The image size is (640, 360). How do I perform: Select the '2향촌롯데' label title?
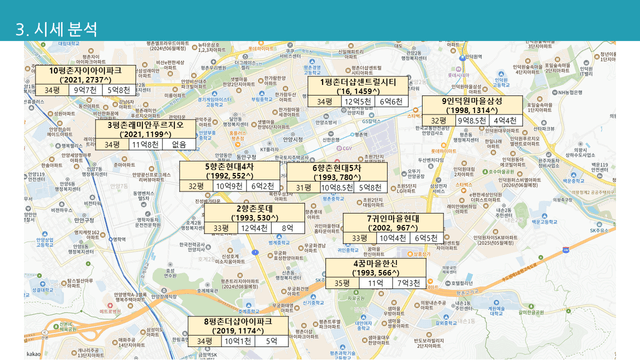click(x=255, y=208)
